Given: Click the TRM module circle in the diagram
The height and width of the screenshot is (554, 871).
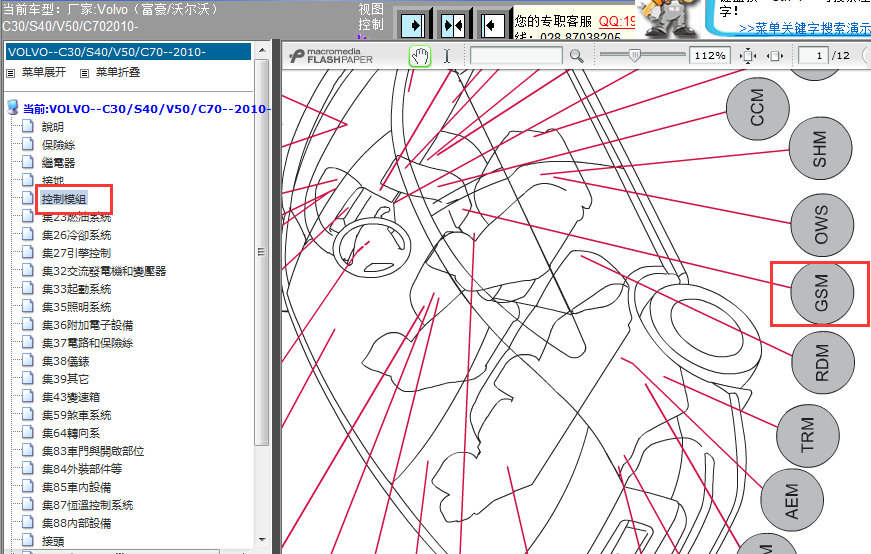Looking at the screenshot, I should (x=808, y=435).
